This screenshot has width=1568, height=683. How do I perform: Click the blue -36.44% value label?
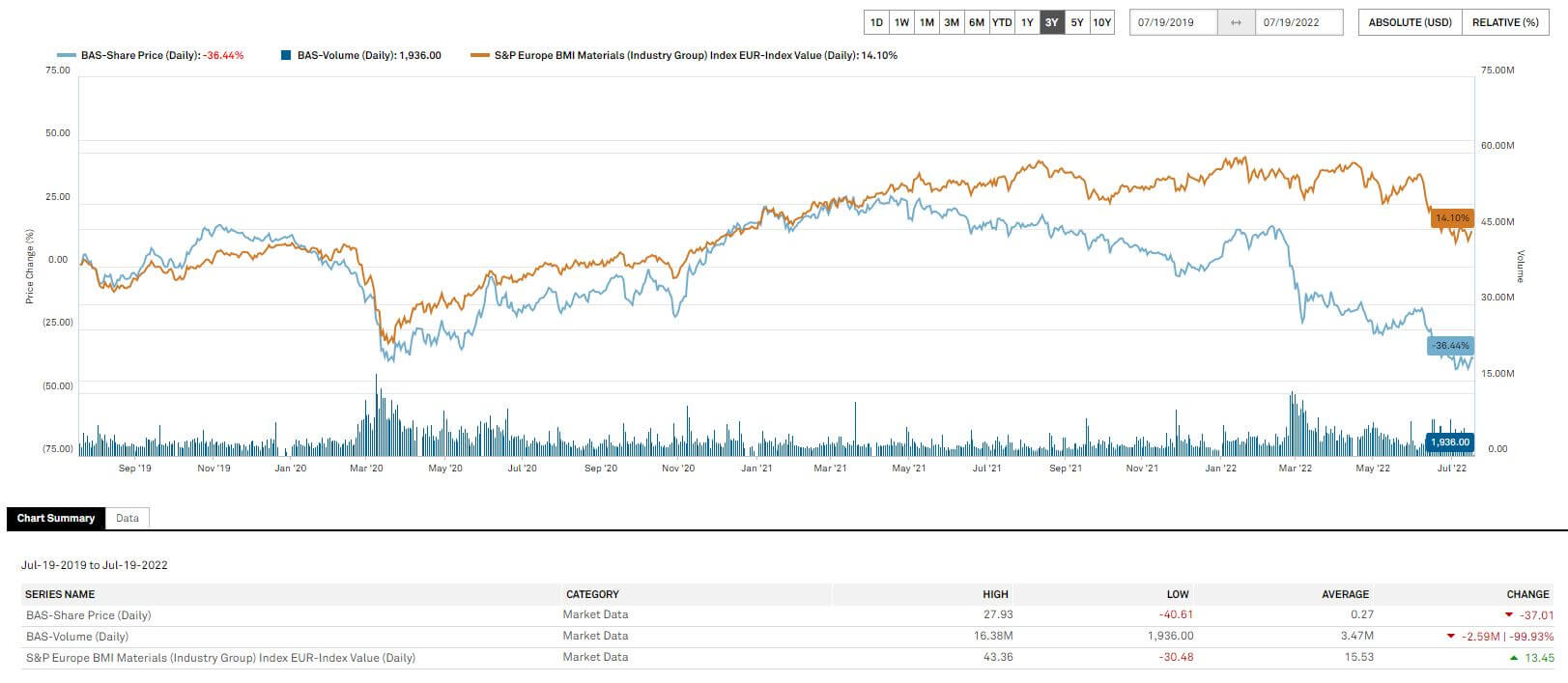1450,346
